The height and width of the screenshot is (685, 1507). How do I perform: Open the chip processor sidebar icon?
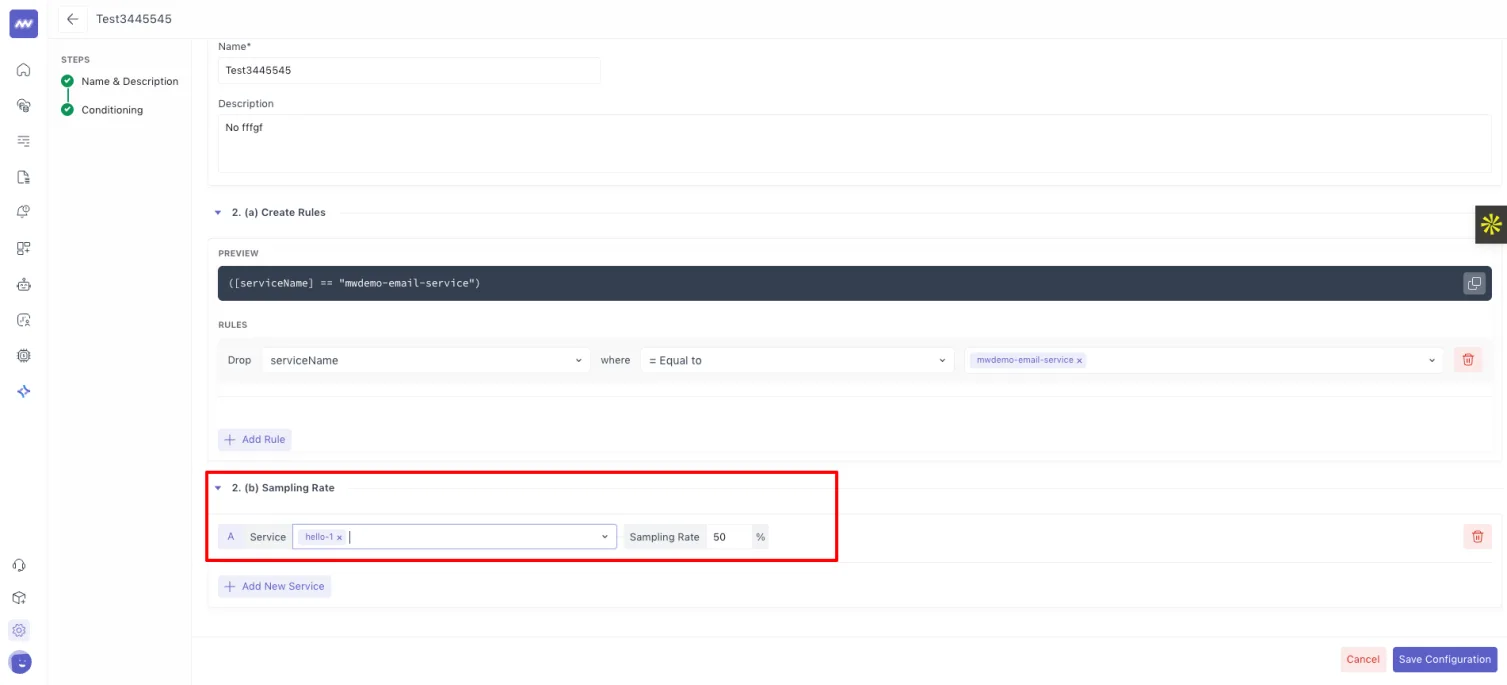coord(23,355)
